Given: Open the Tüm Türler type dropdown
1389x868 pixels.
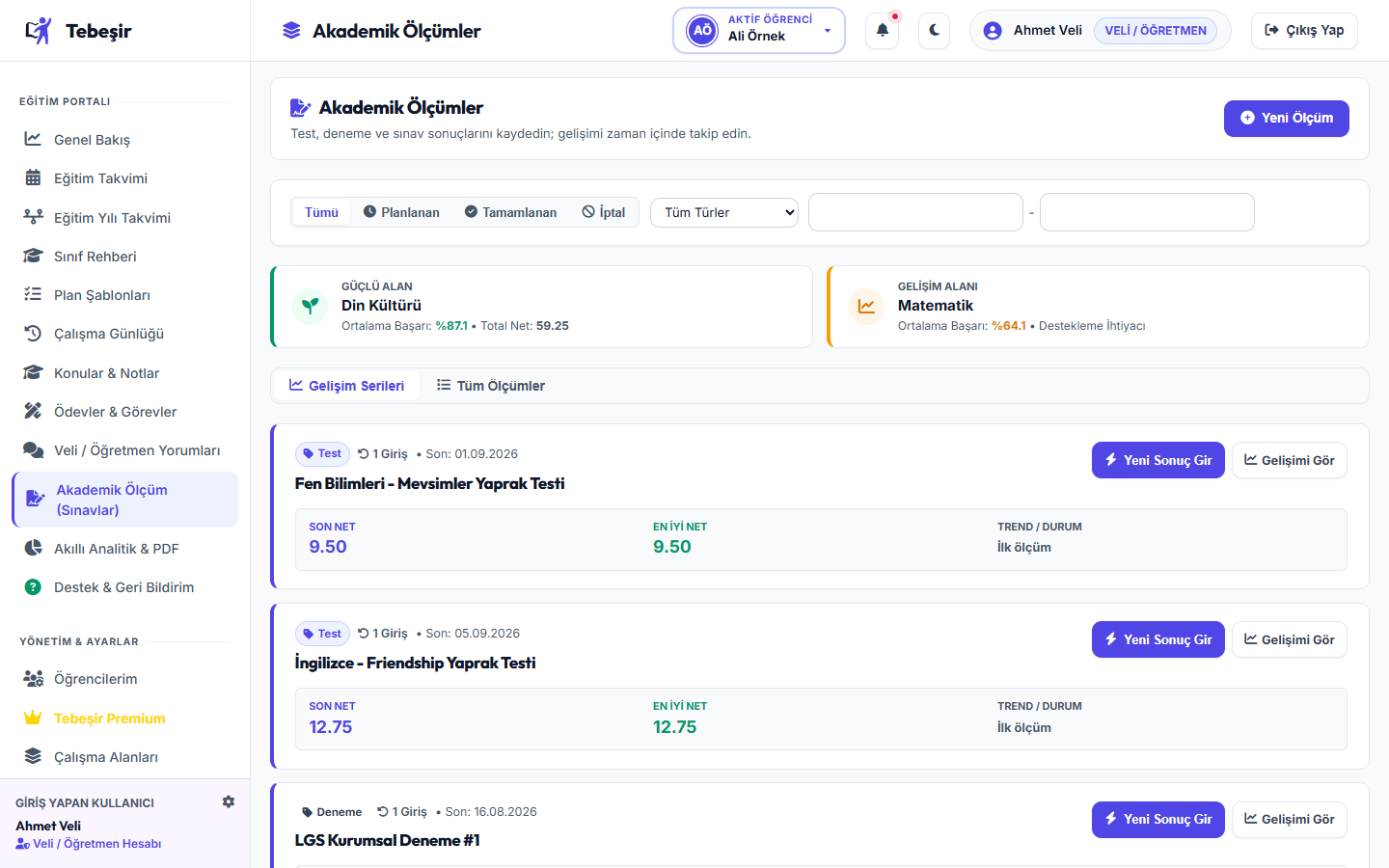Looking at the screenshot, I should pos(724,212).
